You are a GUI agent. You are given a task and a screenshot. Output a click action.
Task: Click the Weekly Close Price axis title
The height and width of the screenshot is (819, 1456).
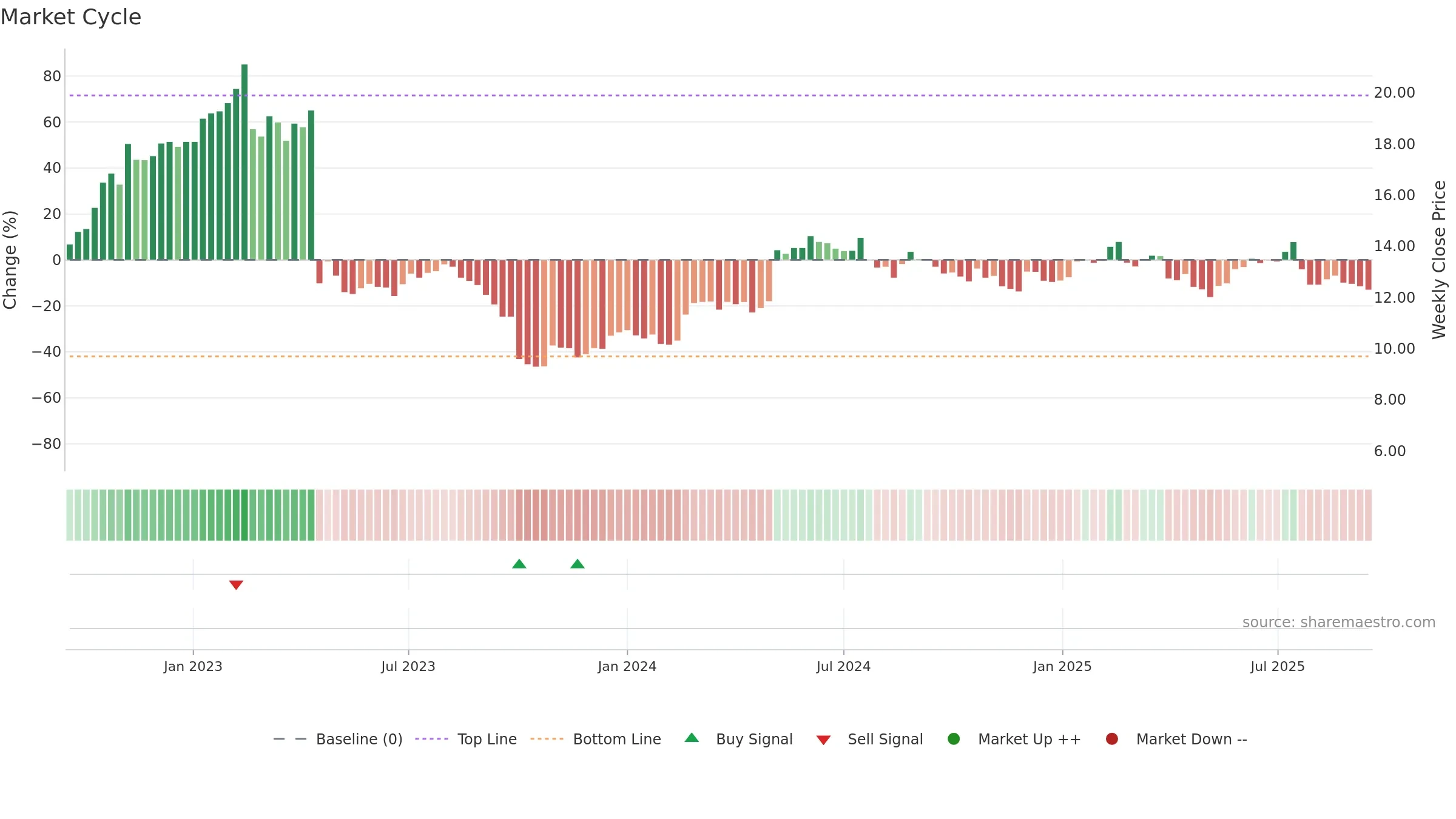click(1439, 260)
